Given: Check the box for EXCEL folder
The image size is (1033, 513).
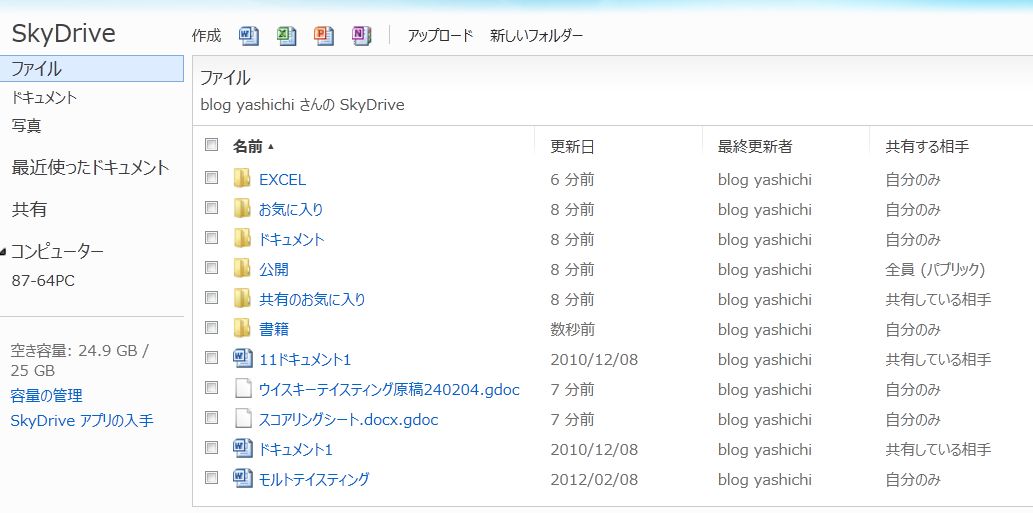Looking at the screenshot, I should pyautogui.click(x=211, y=178).
